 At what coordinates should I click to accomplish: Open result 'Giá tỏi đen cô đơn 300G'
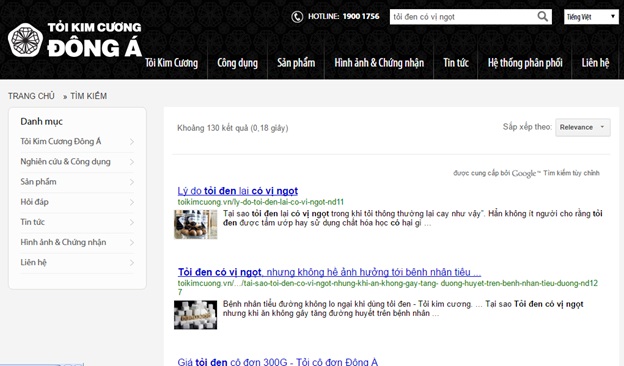tap(278, 362)
